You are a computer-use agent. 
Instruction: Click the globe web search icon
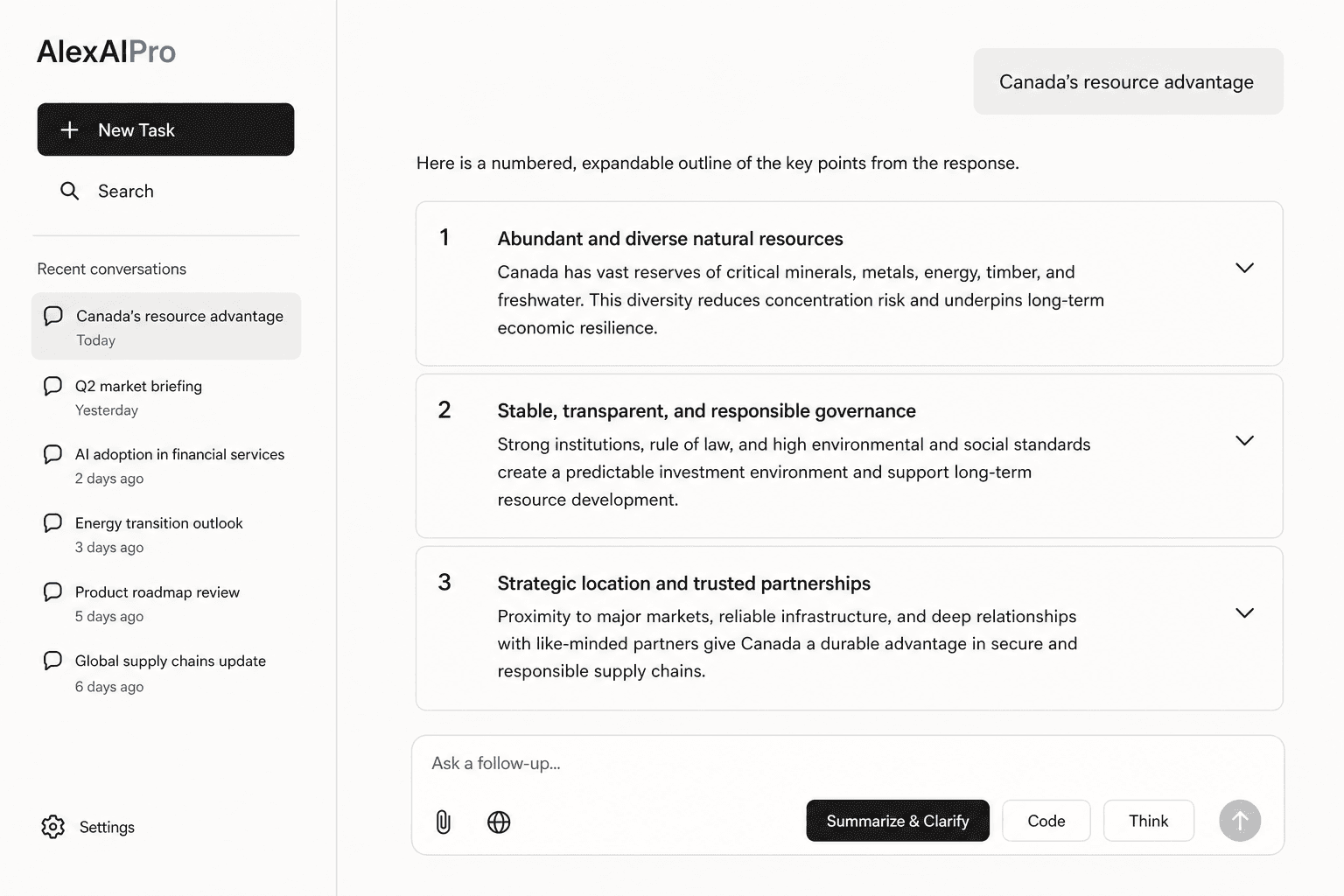499,822
